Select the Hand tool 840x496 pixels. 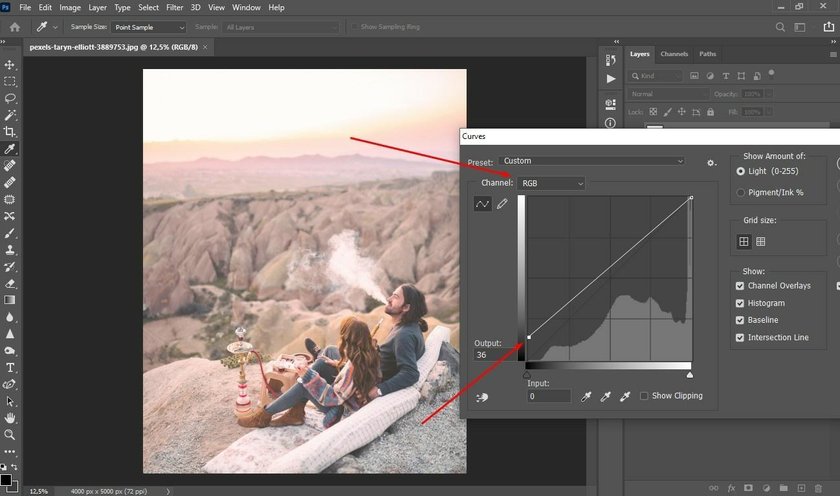pyautogui.click(x=10, y=418)
